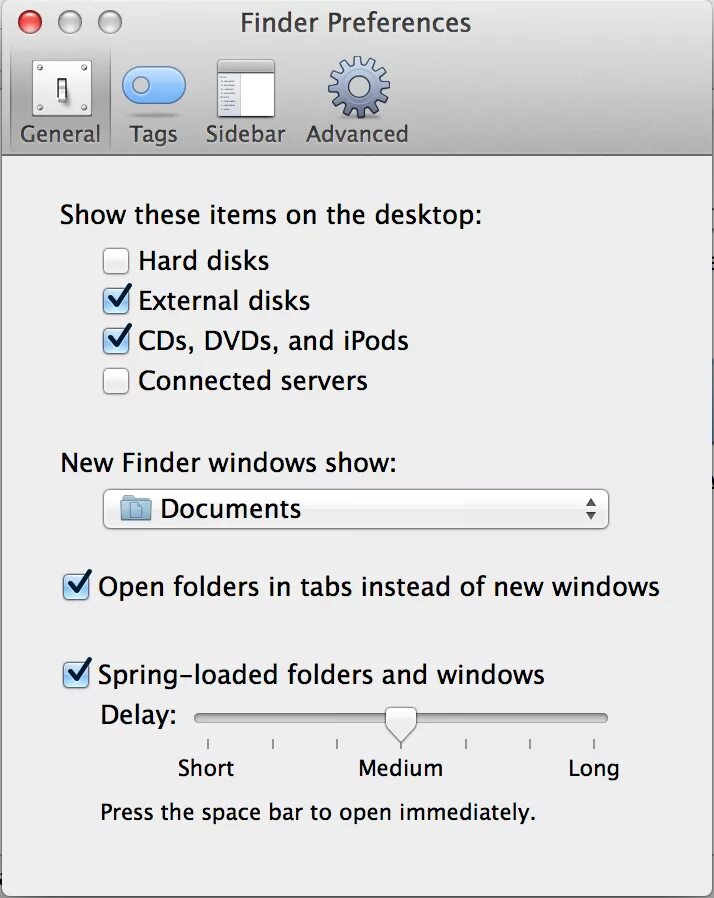The height and width of the screenshot is (898, 714).
Task: Enable Connected servers checkbox
Action: pos(116,381)
